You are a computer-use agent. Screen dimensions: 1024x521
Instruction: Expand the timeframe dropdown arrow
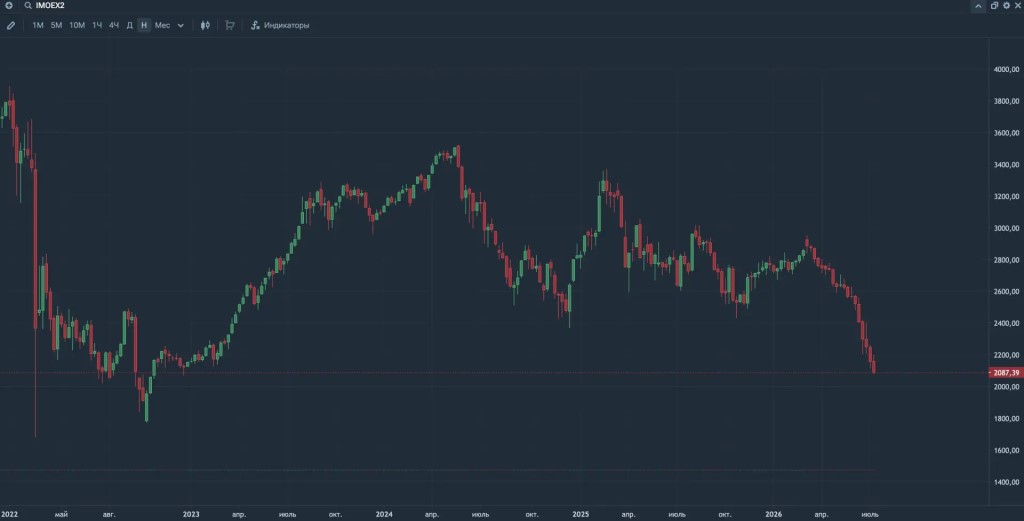pyautogui.click(x=180, y=25)
